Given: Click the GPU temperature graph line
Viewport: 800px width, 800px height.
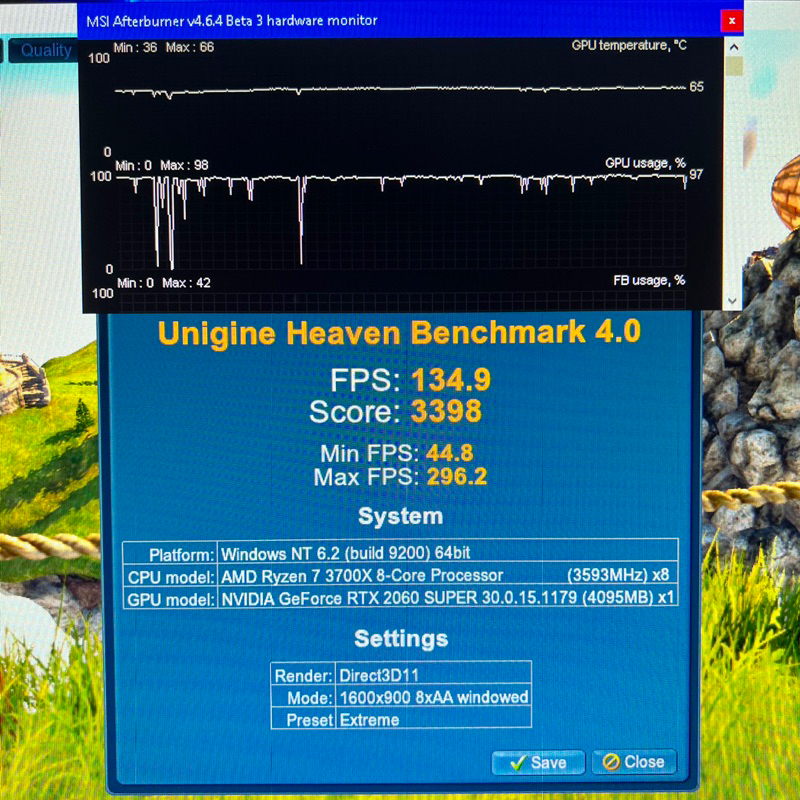Looking at the screenshot, I should pyautogui.click(x=400, y=89).
